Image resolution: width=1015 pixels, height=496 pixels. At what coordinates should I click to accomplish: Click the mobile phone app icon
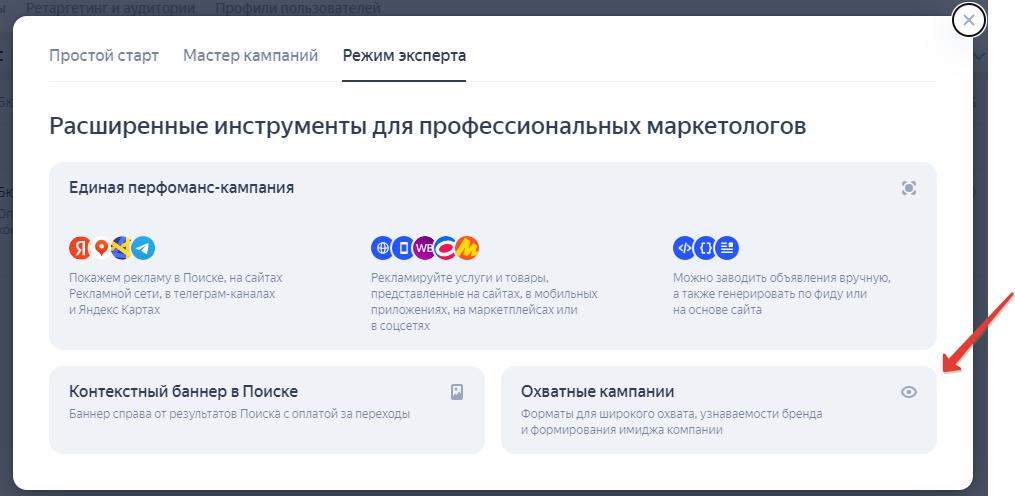(403, 247)
